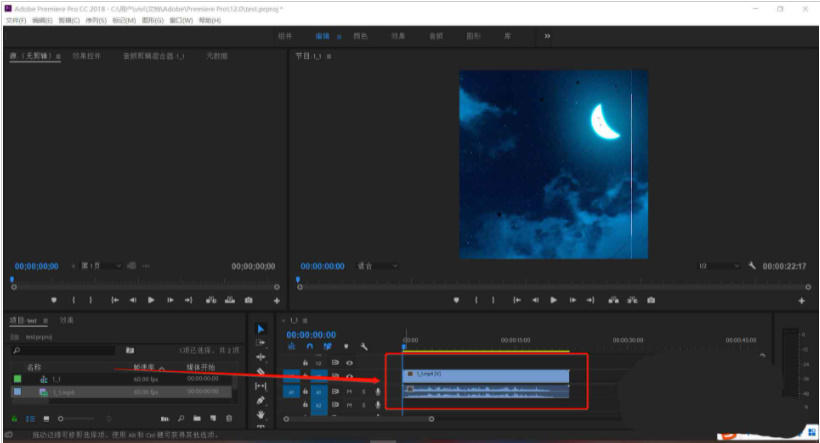Select the blue video clip on V1
This screenshot has height=443, width=820.
coord(485,374)
